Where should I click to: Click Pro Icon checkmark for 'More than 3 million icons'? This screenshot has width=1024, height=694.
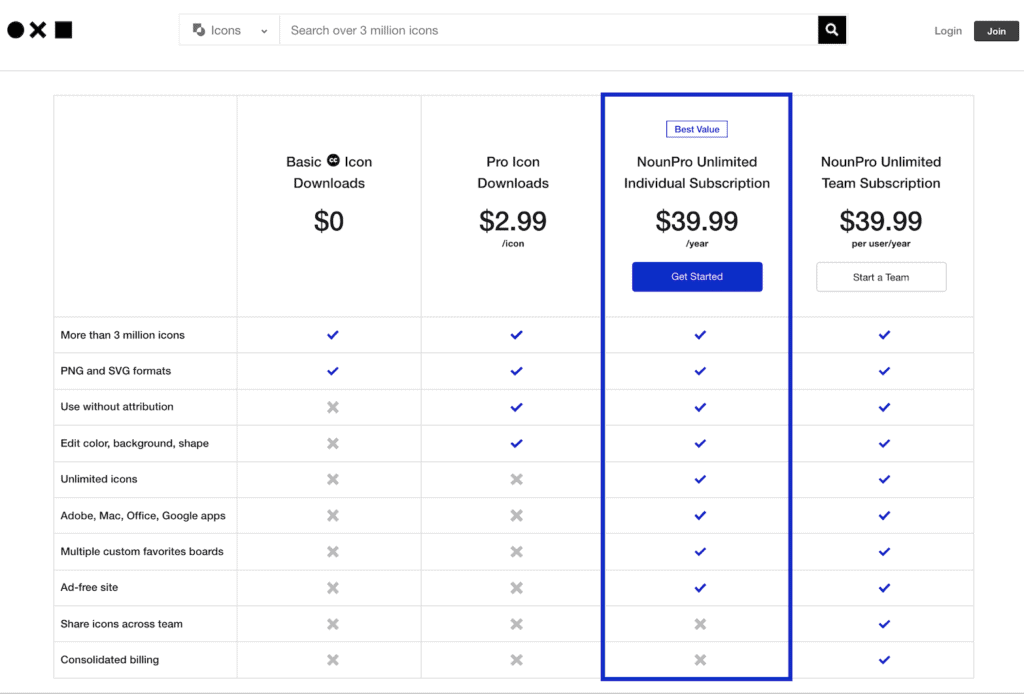(x=517, y=335)
